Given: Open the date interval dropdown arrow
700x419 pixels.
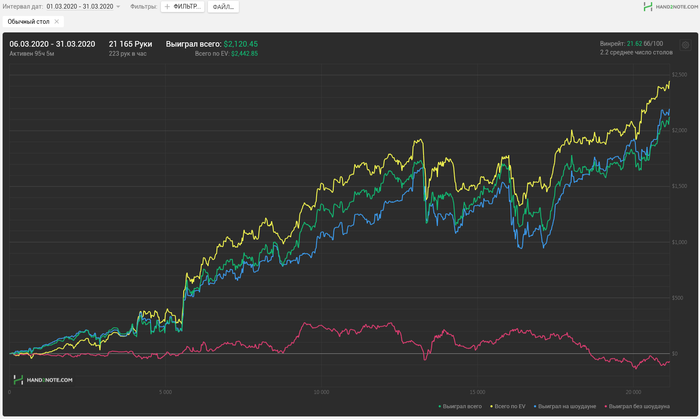Looking at the screenshot, I should tap(118, 7).
